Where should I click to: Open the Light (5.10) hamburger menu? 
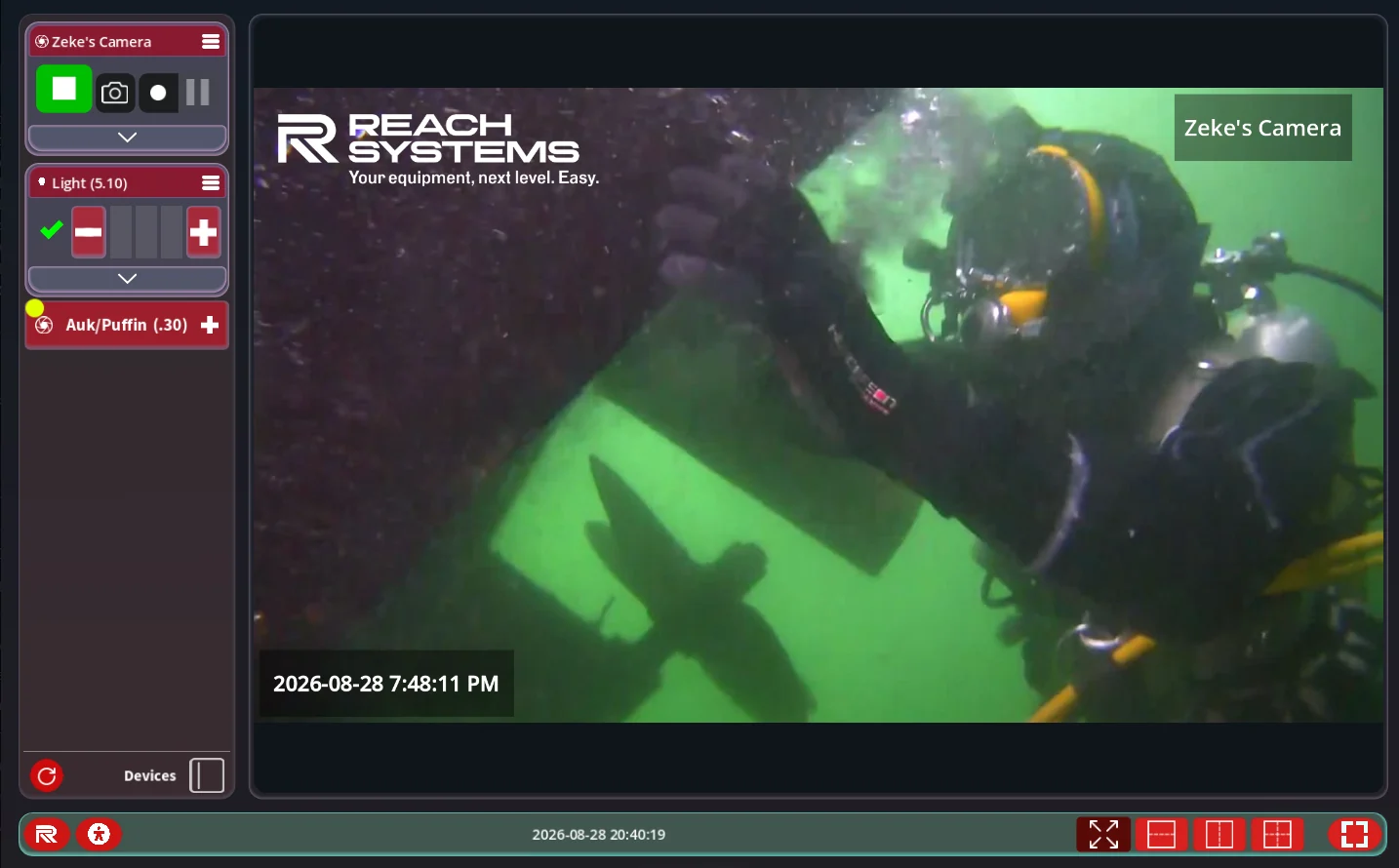tap(211, 183)
